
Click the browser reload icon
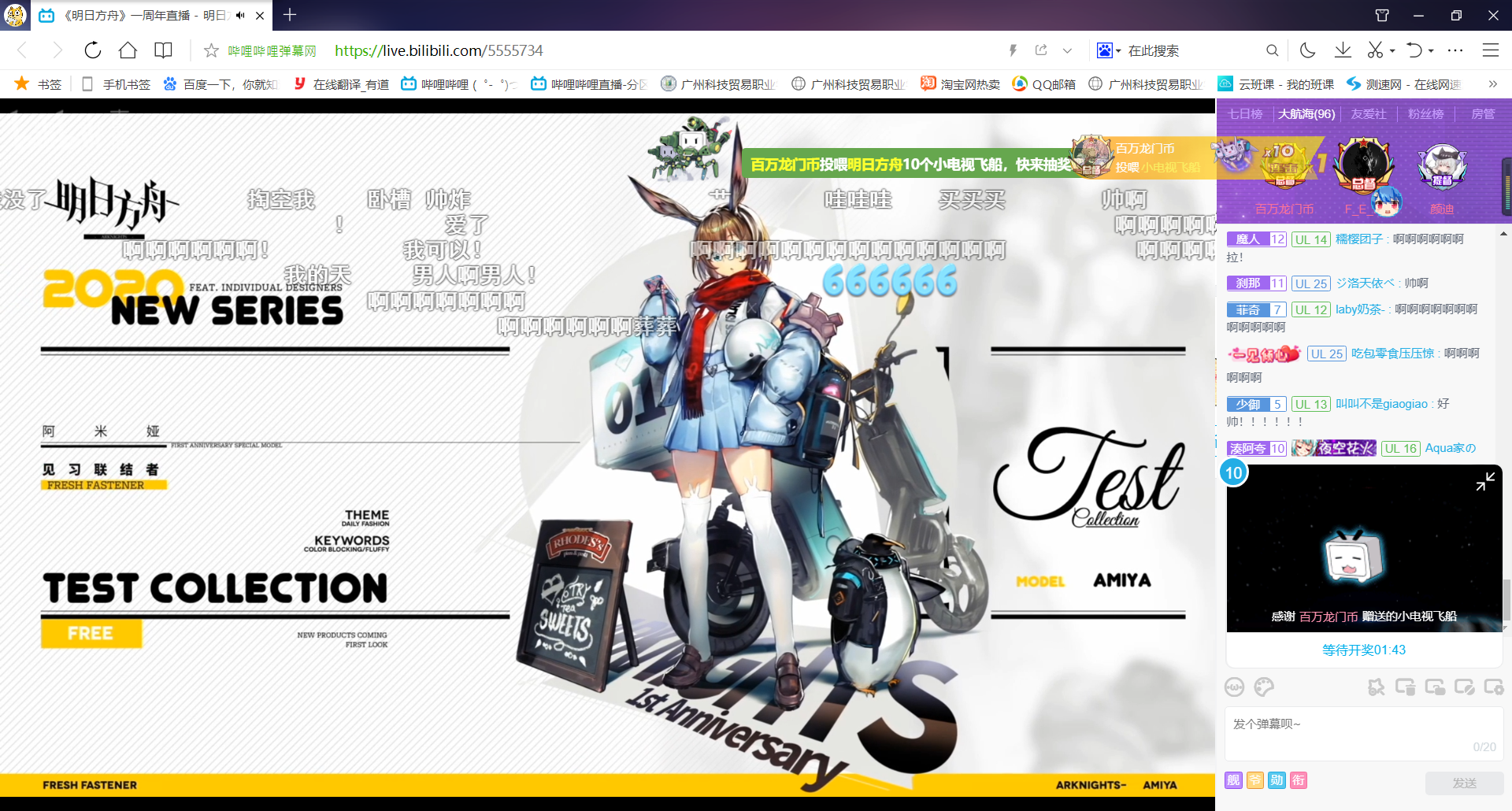[93, 50]
